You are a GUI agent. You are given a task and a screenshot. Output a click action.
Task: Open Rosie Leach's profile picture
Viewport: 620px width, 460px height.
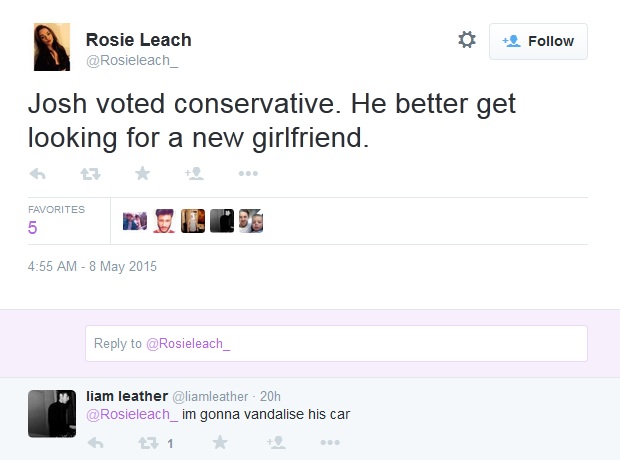click(x=52, y=47)
